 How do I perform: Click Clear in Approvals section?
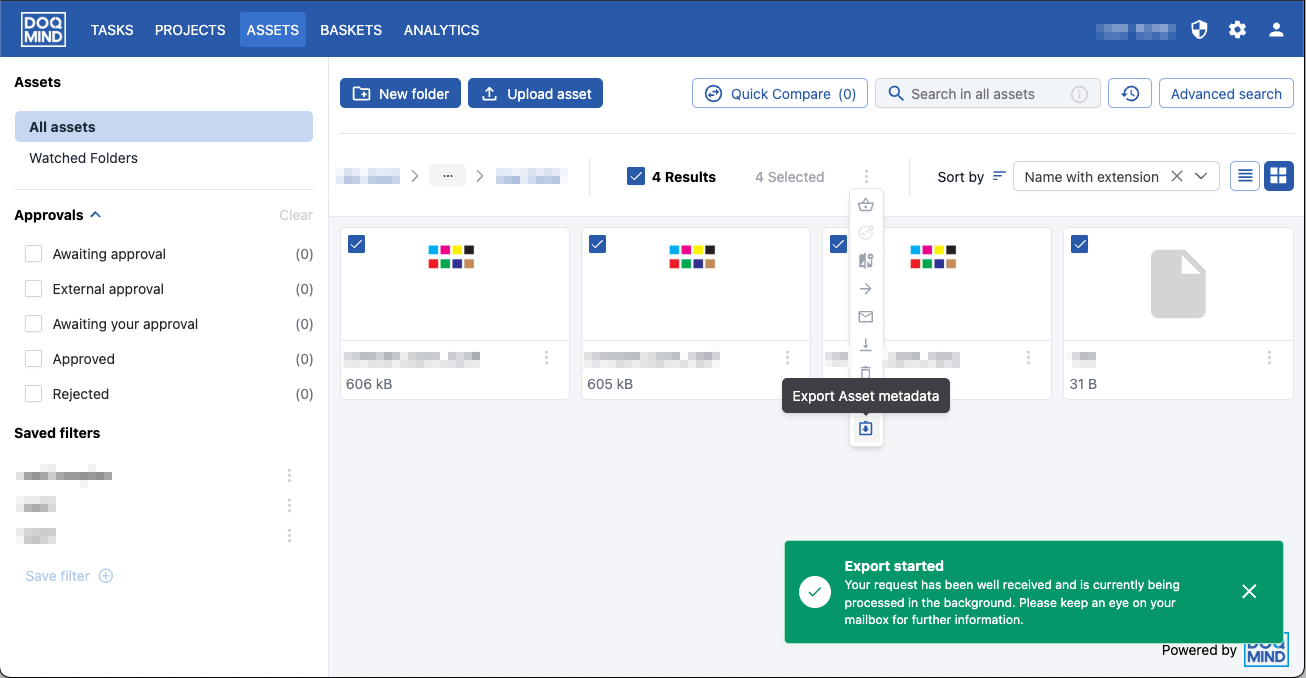click(296, 215)
